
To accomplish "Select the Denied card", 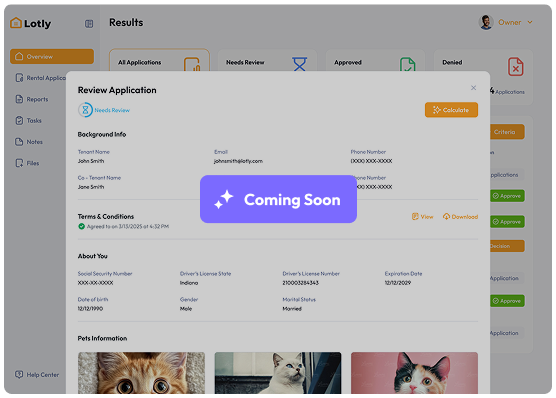I will click(x=483, y=77).
